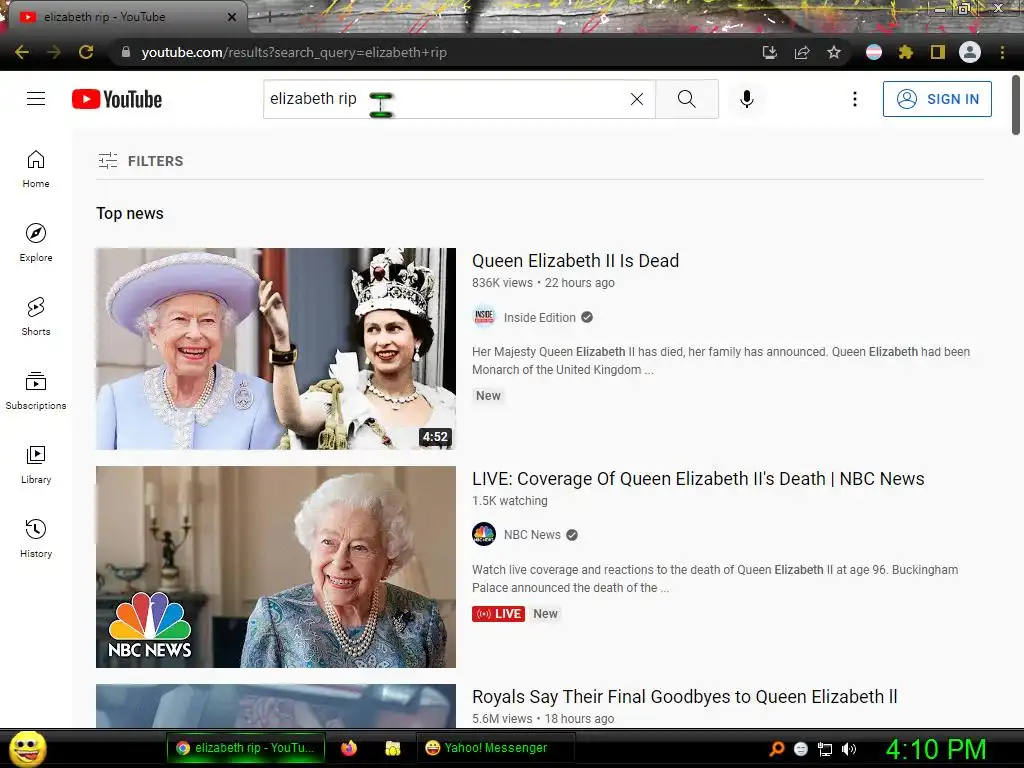Click the YouTube logo

click(x=117, y=99)
